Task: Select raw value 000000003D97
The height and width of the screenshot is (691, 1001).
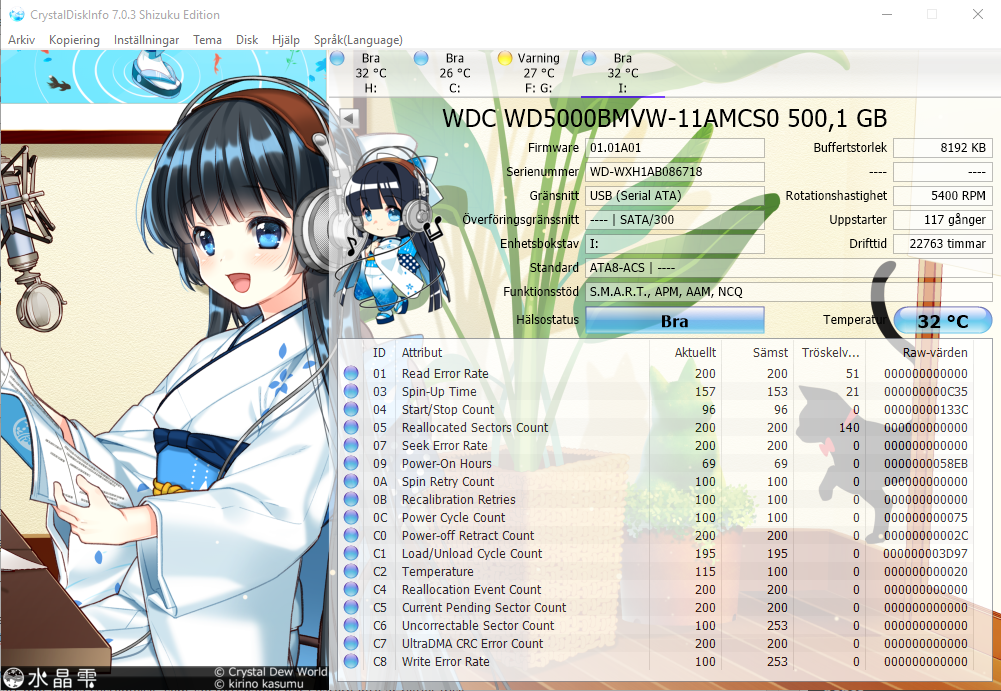Action: pyautogui.click(x=925, y=554)
